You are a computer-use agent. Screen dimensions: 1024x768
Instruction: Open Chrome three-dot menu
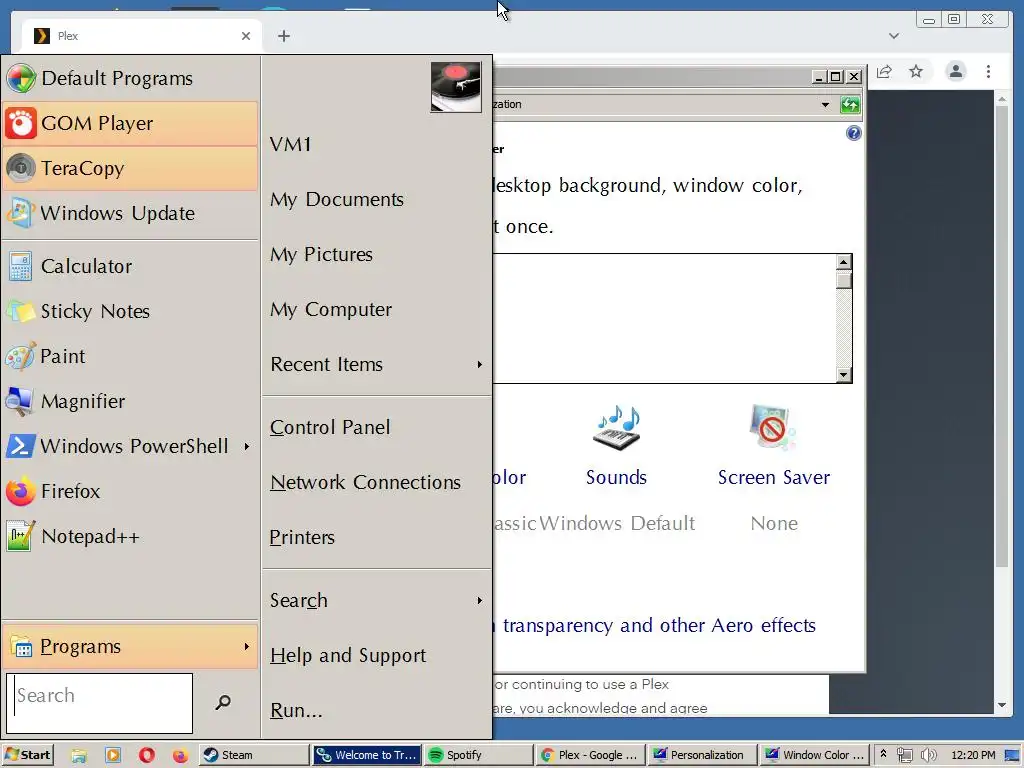[x=988, y=71]
